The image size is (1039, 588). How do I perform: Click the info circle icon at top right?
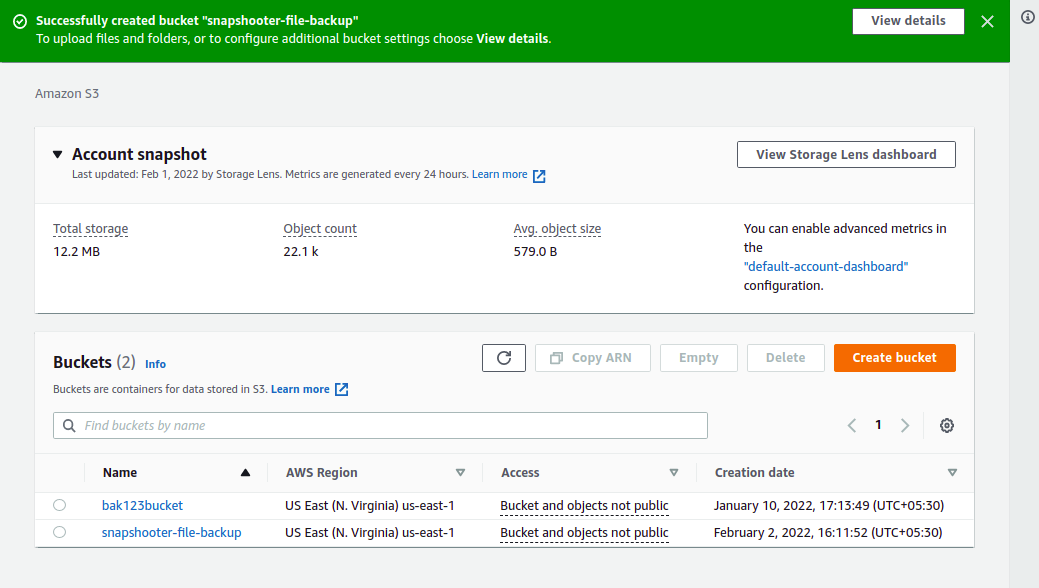(x=1027, y=17)
